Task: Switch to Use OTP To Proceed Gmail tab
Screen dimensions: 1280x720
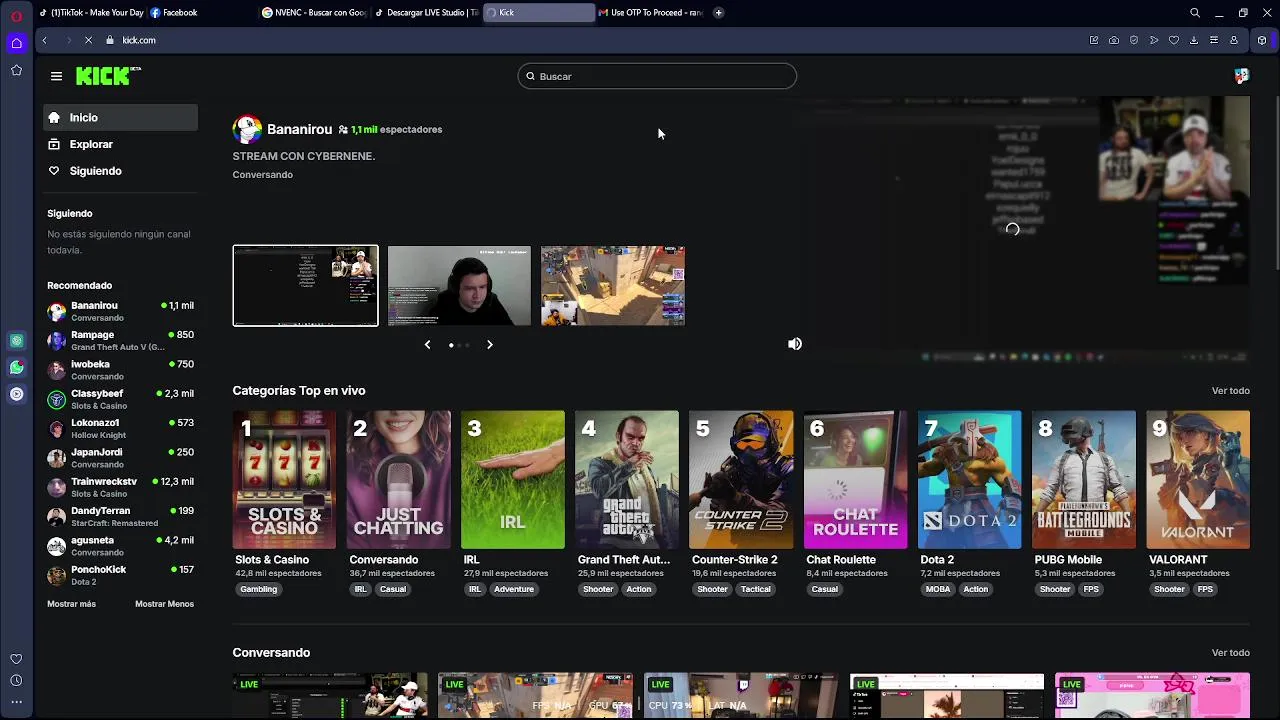Action: click(650, 13)
